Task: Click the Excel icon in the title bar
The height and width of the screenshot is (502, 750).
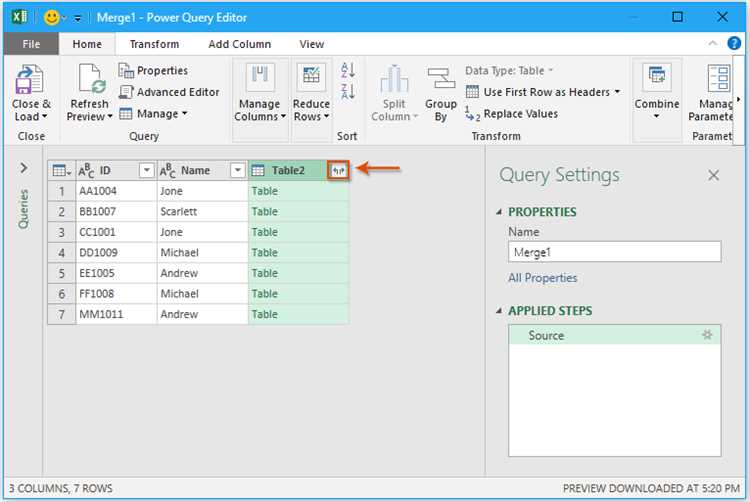Action: point(20,17)
